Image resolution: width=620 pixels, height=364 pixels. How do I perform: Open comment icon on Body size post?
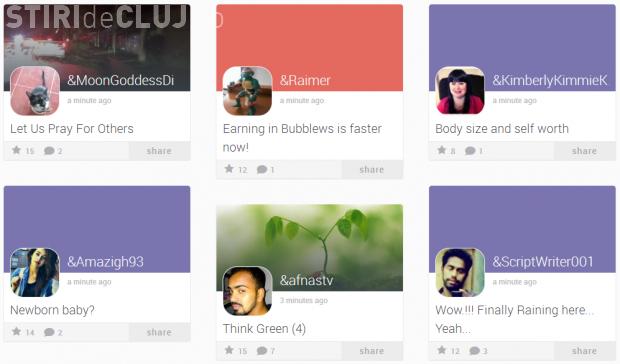point(470,151)
